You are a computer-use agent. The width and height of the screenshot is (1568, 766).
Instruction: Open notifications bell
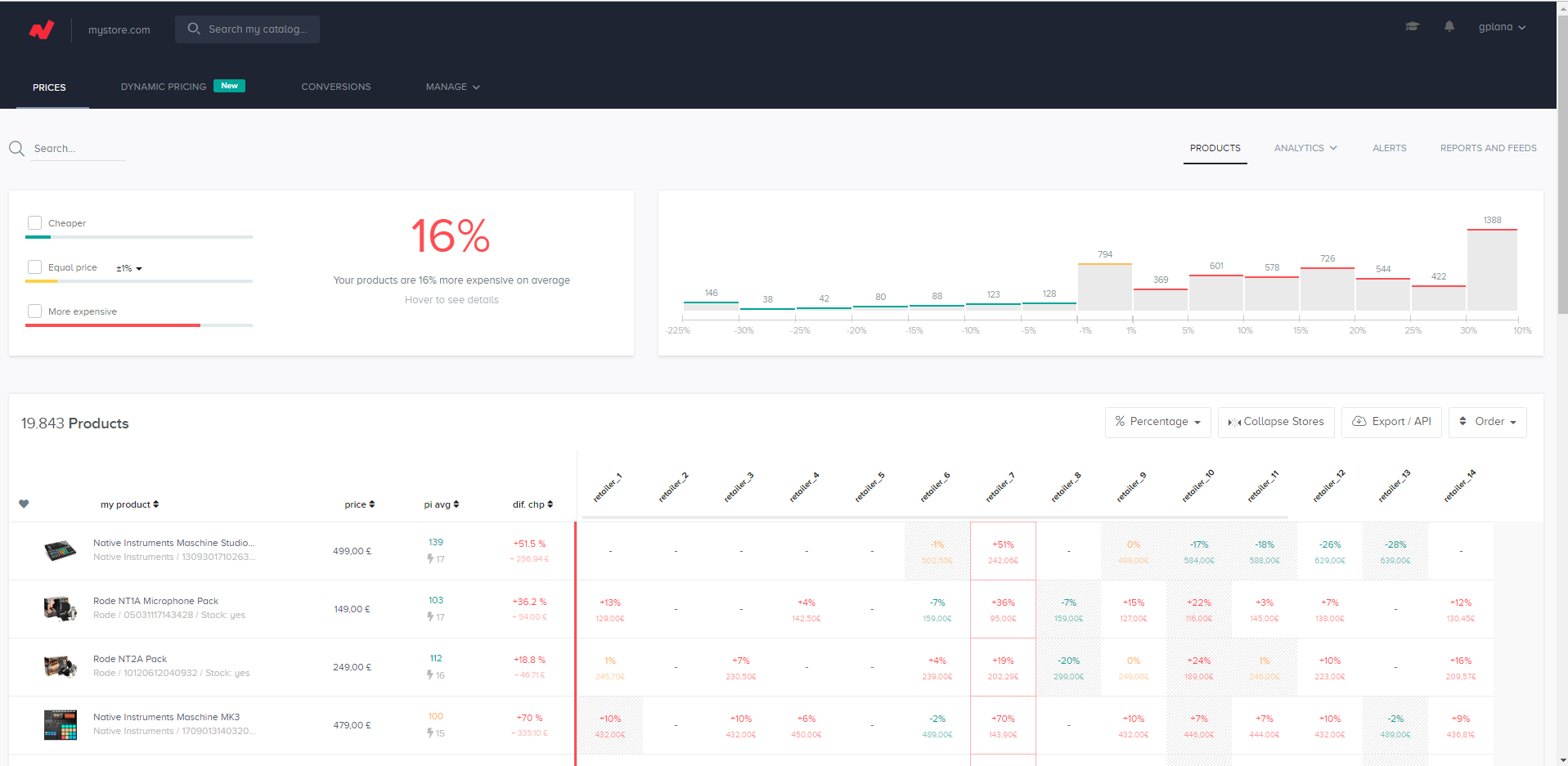[x=1449, y=26]
